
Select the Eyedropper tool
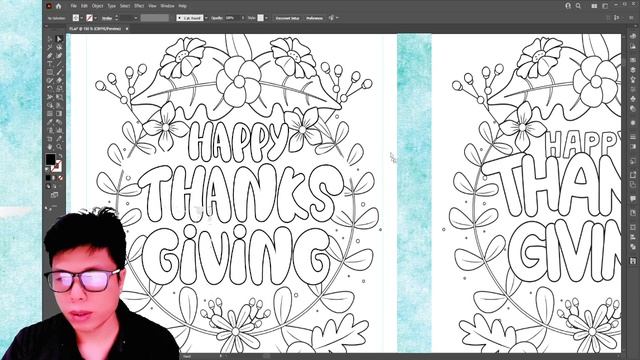50,122
